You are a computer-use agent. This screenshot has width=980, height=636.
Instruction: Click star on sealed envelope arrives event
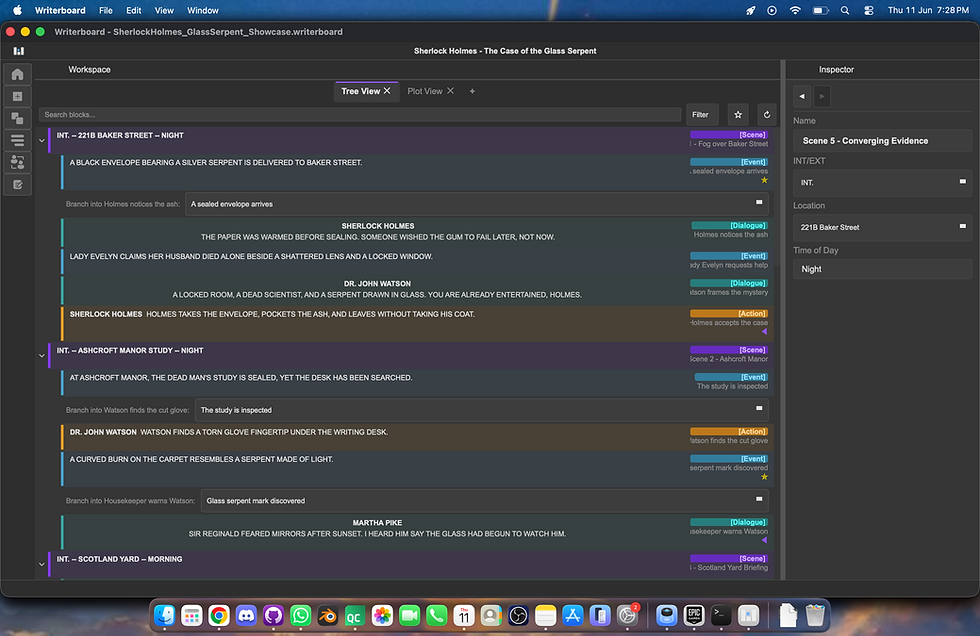point(764,180)
